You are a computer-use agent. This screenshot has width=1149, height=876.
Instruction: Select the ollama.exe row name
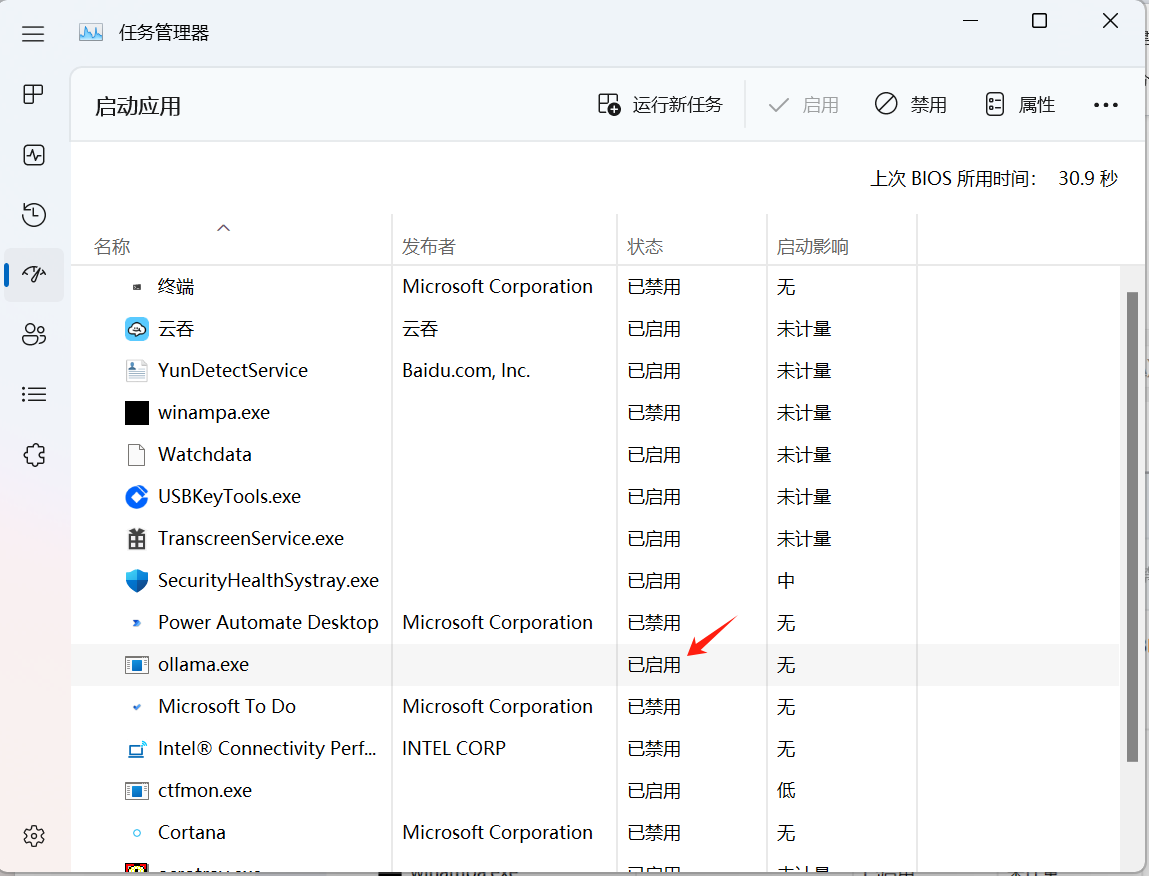point(204,665)
